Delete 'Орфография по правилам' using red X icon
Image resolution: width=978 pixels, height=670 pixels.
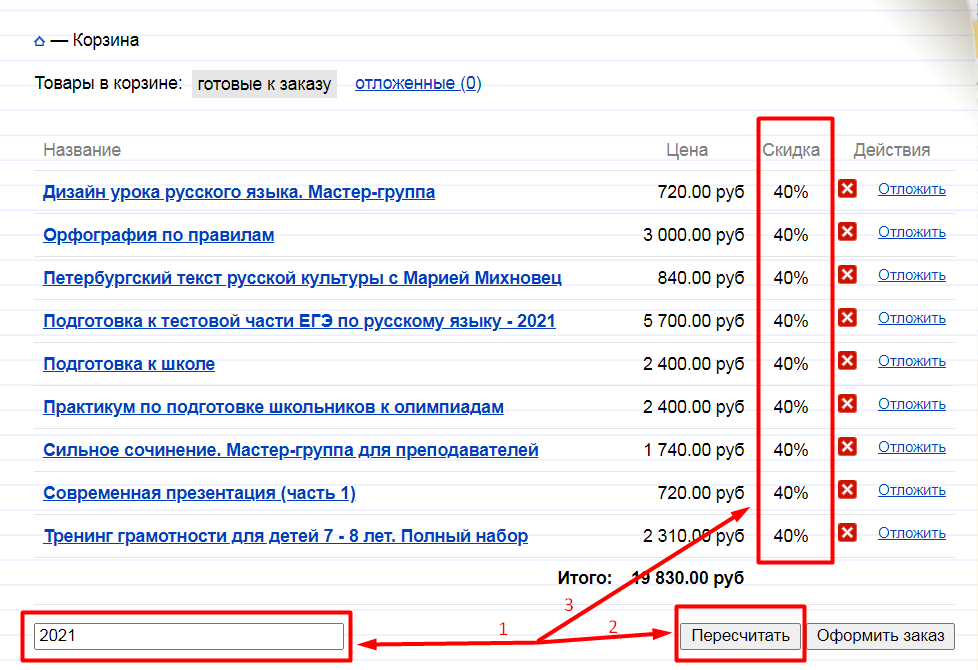[x=847, y=232]
